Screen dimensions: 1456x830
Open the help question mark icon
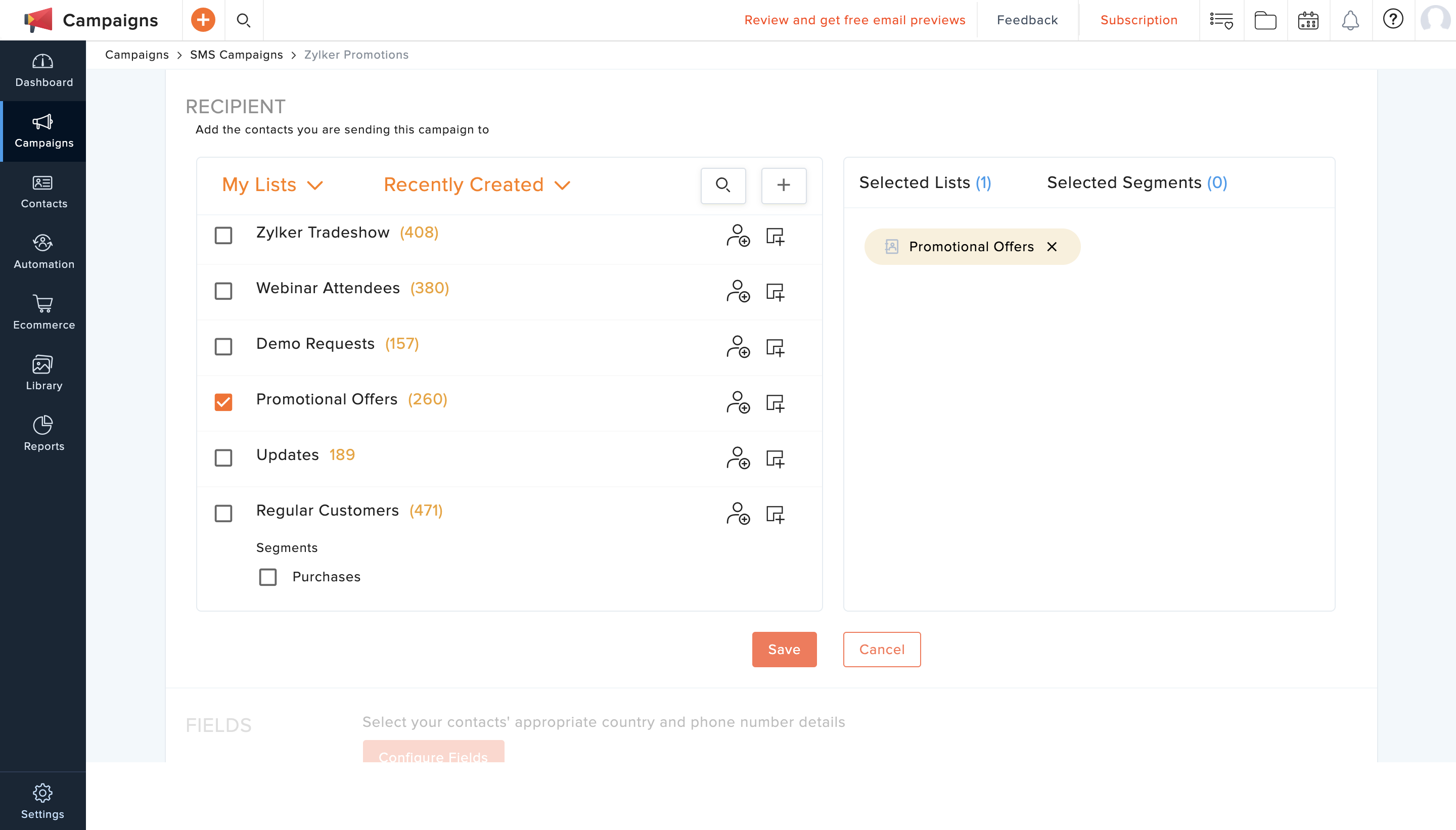tap(1393, 19)
